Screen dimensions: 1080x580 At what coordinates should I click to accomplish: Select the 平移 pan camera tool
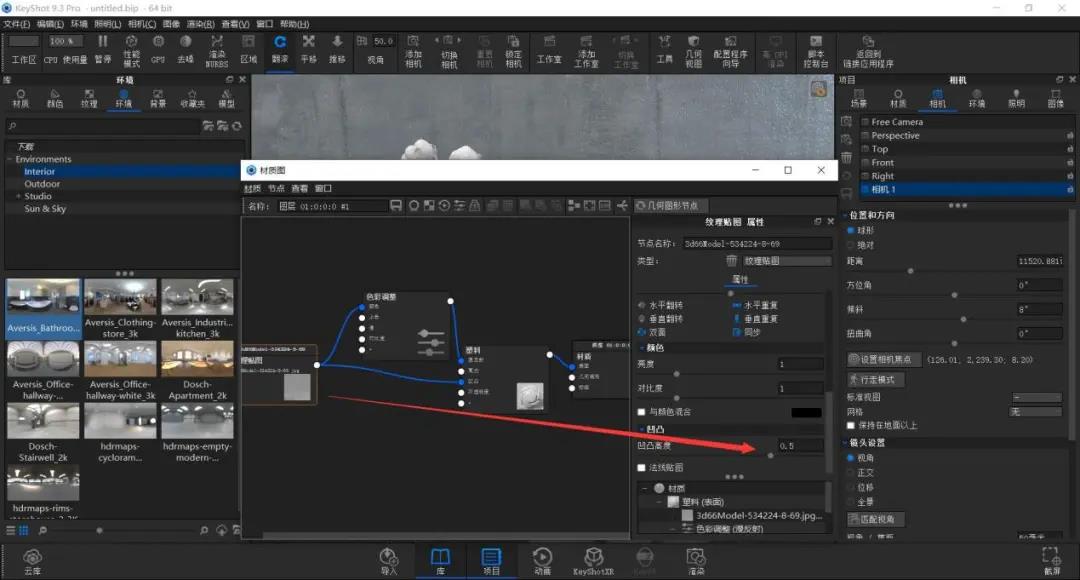(309, 42)
